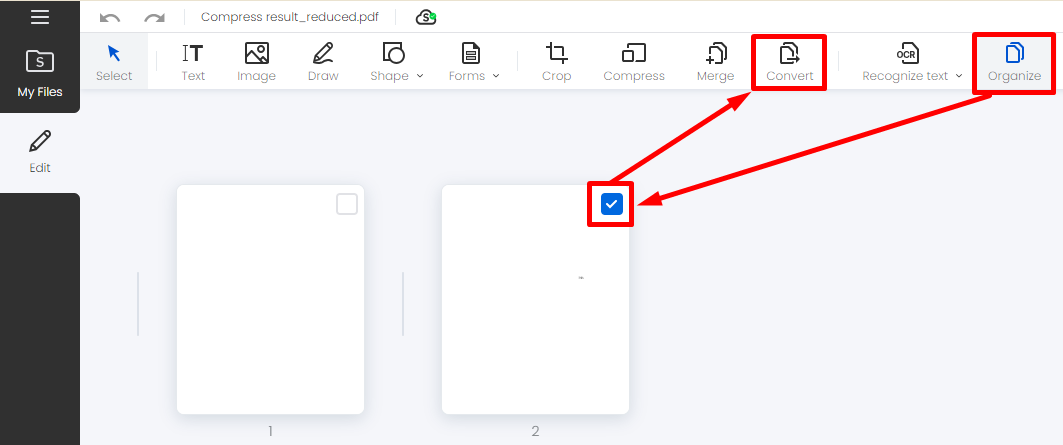Click the Redo arrow icon
Screen dimensions: 1063x445
[155, 18]
